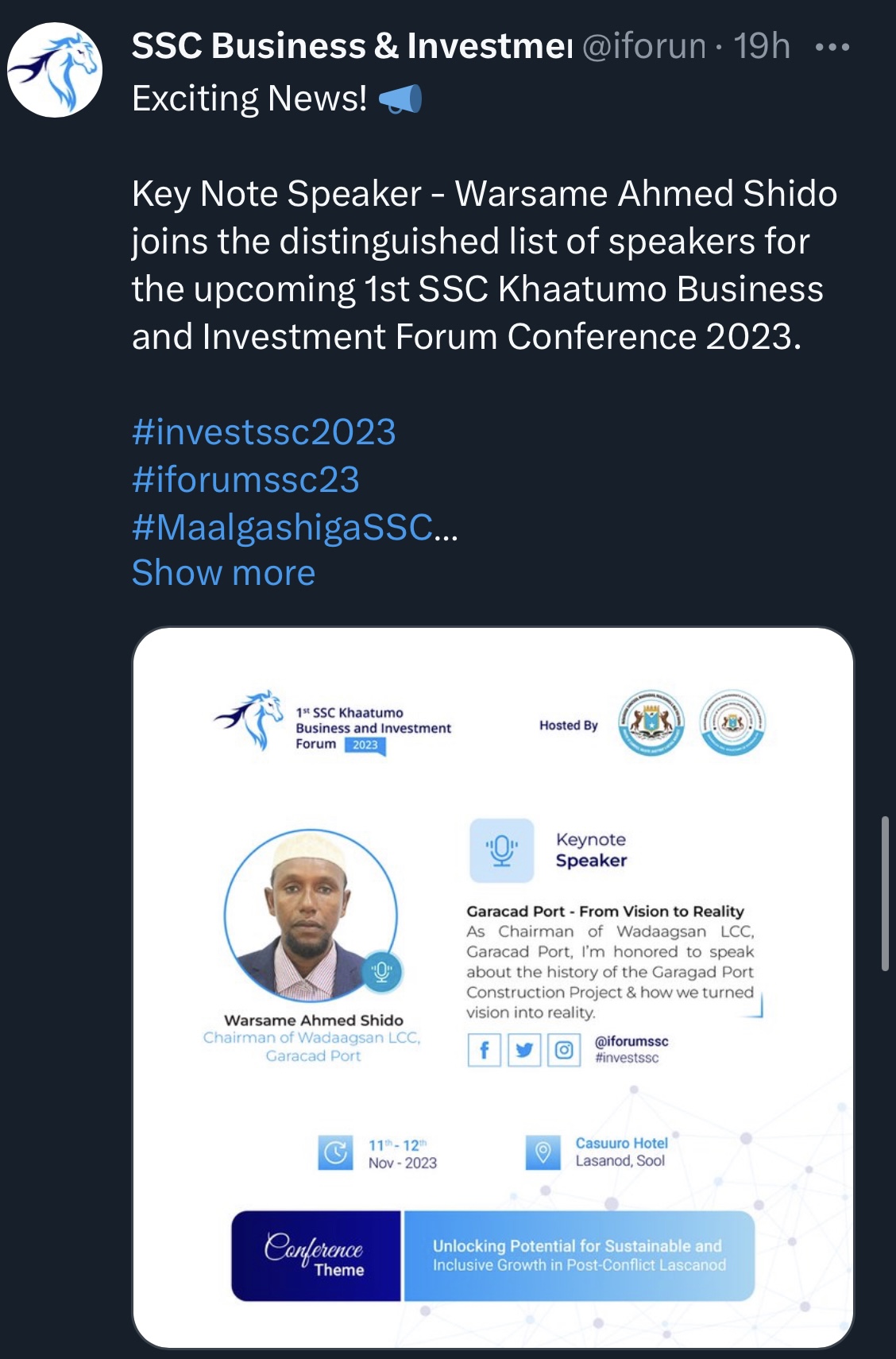896x1359 pixels.
Task: Open SSC Business & Investment account name
Action: [x=352, y=46]
